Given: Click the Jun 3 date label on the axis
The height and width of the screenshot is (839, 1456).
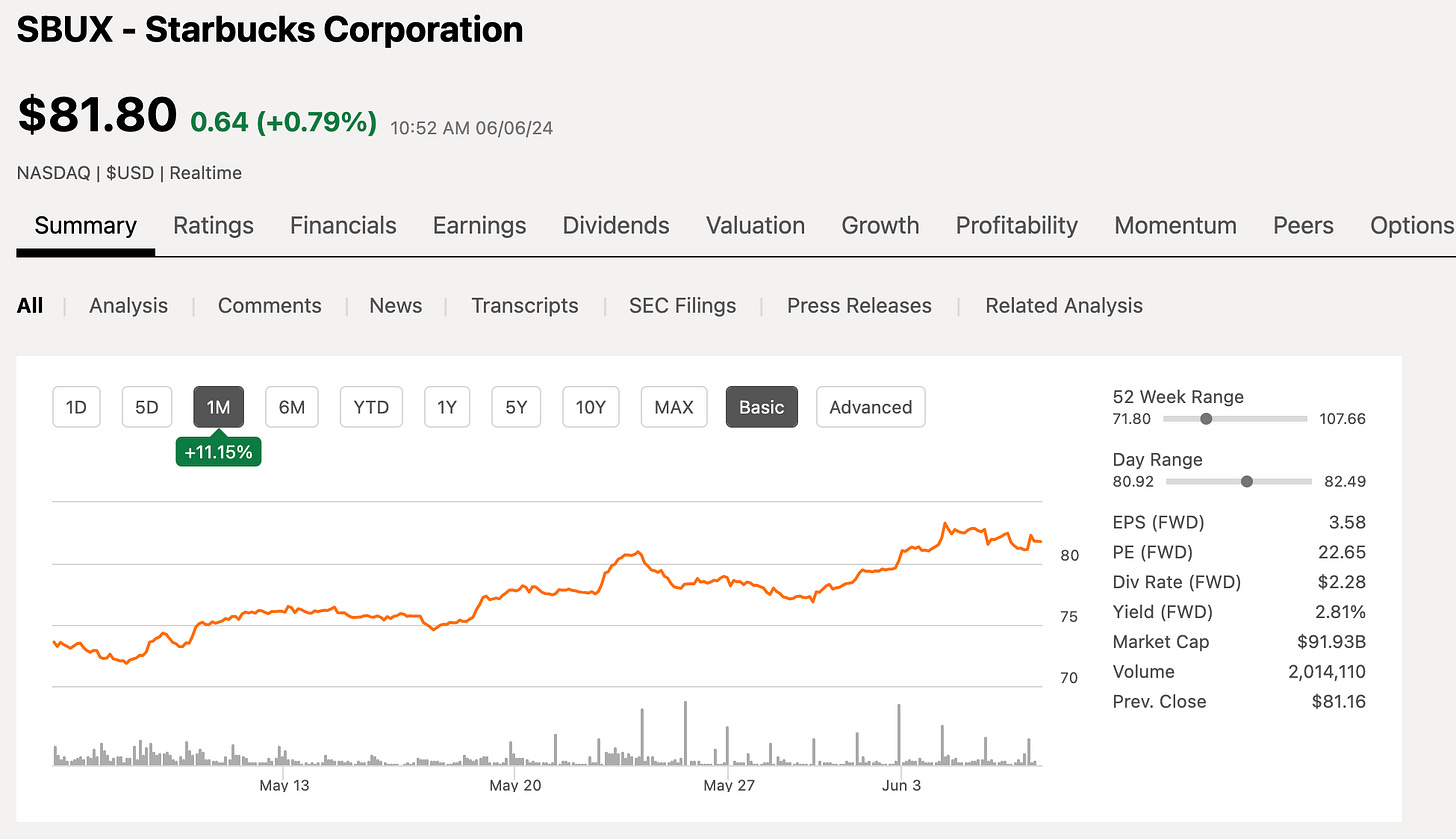Looking at the screenshot, I should coord(901,786).
